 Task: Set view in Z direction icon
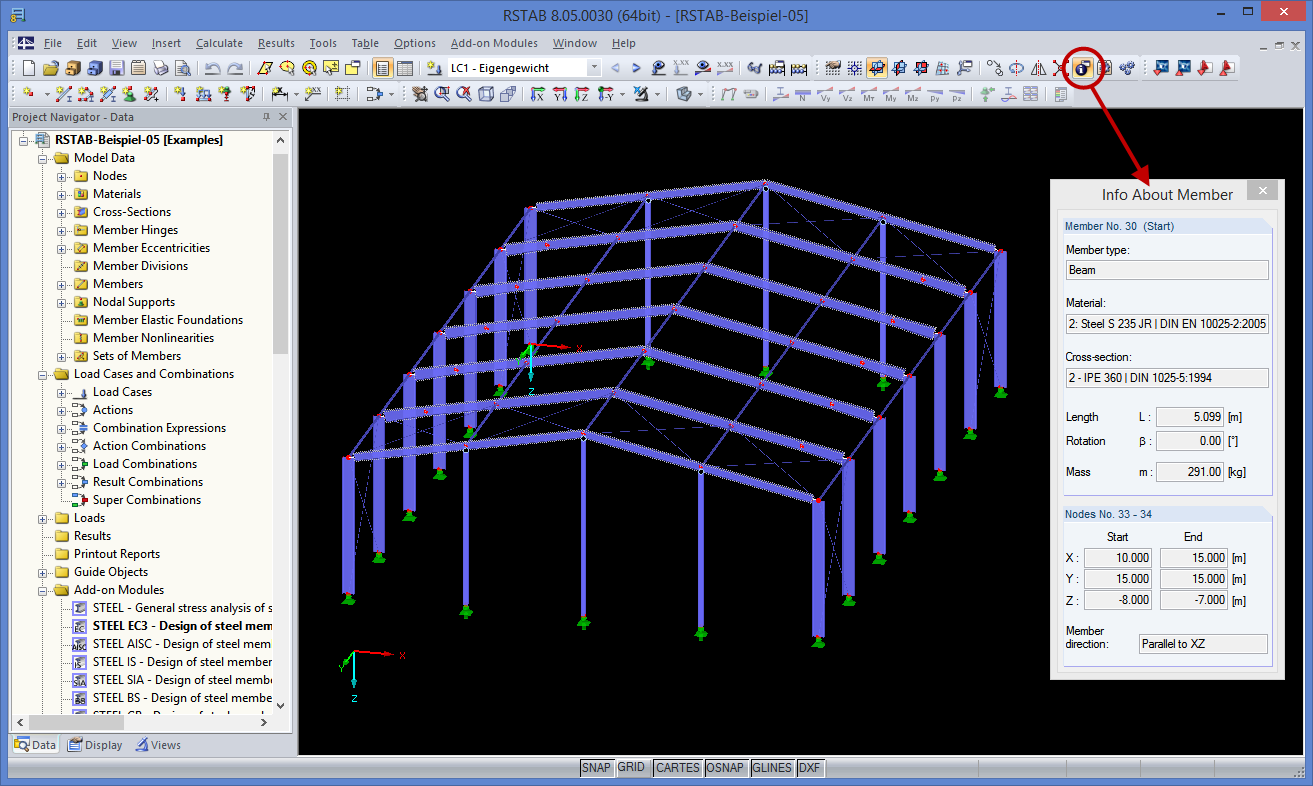click(x=582, y=94)
